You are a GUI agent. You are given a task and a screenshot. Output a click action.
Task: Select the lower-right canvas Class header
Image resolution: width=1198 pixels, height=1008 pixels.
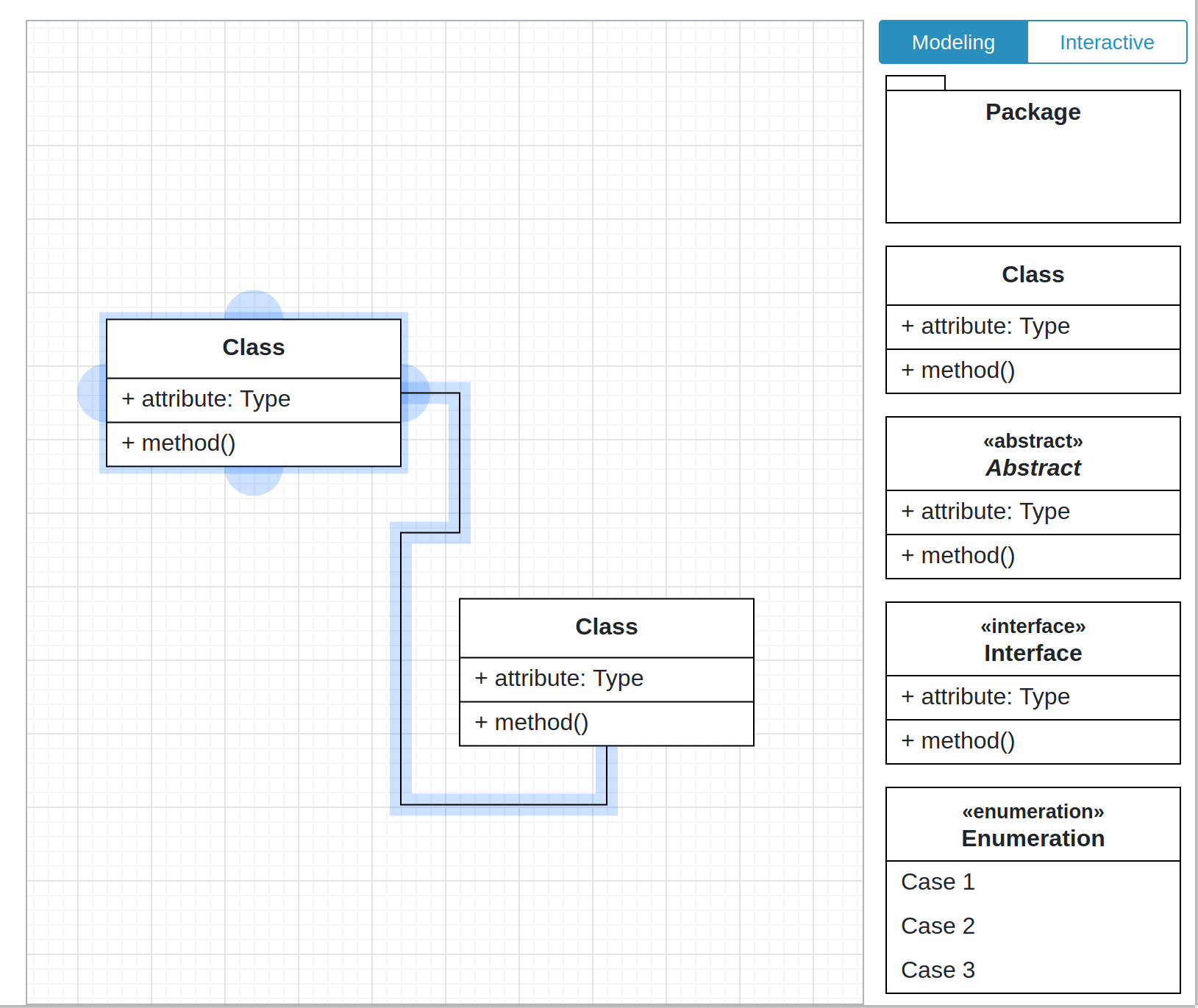[x=607, y=628]
